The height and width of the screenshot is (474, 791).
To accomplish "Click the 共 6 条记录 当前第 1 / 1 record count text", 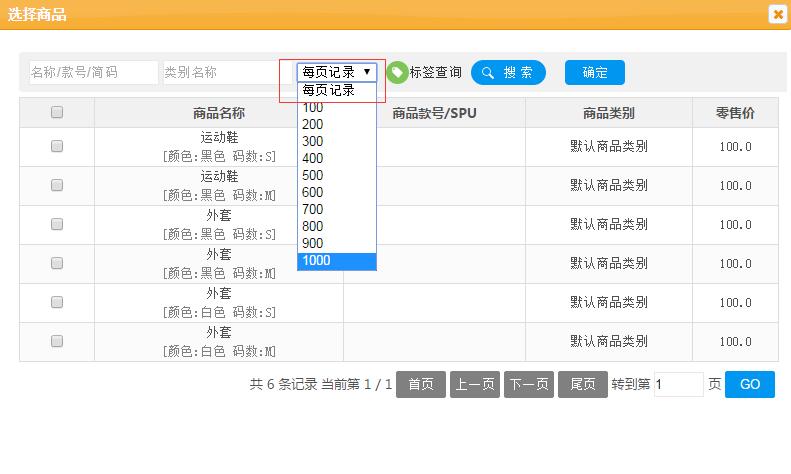I will click(321, 384).
